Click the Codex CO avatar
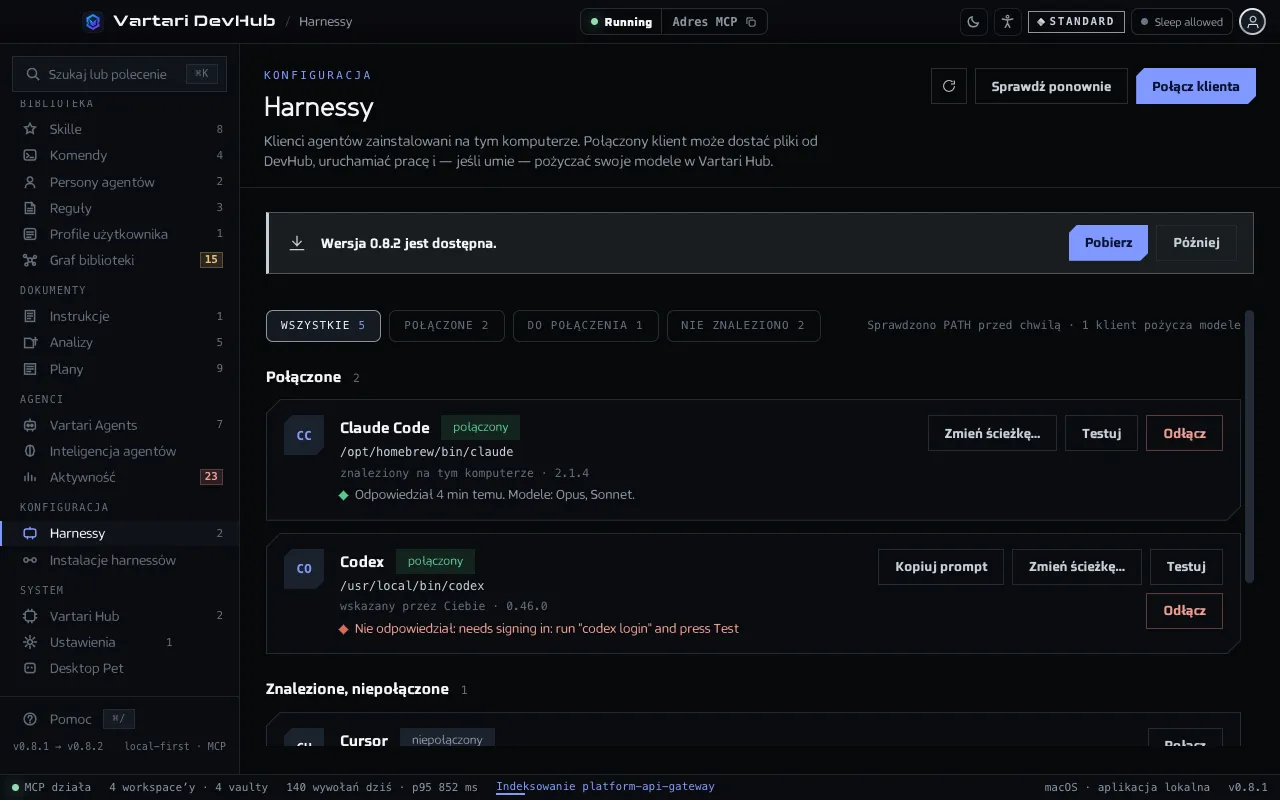This screenshot has height=800, width=1280. click(304, 569)
